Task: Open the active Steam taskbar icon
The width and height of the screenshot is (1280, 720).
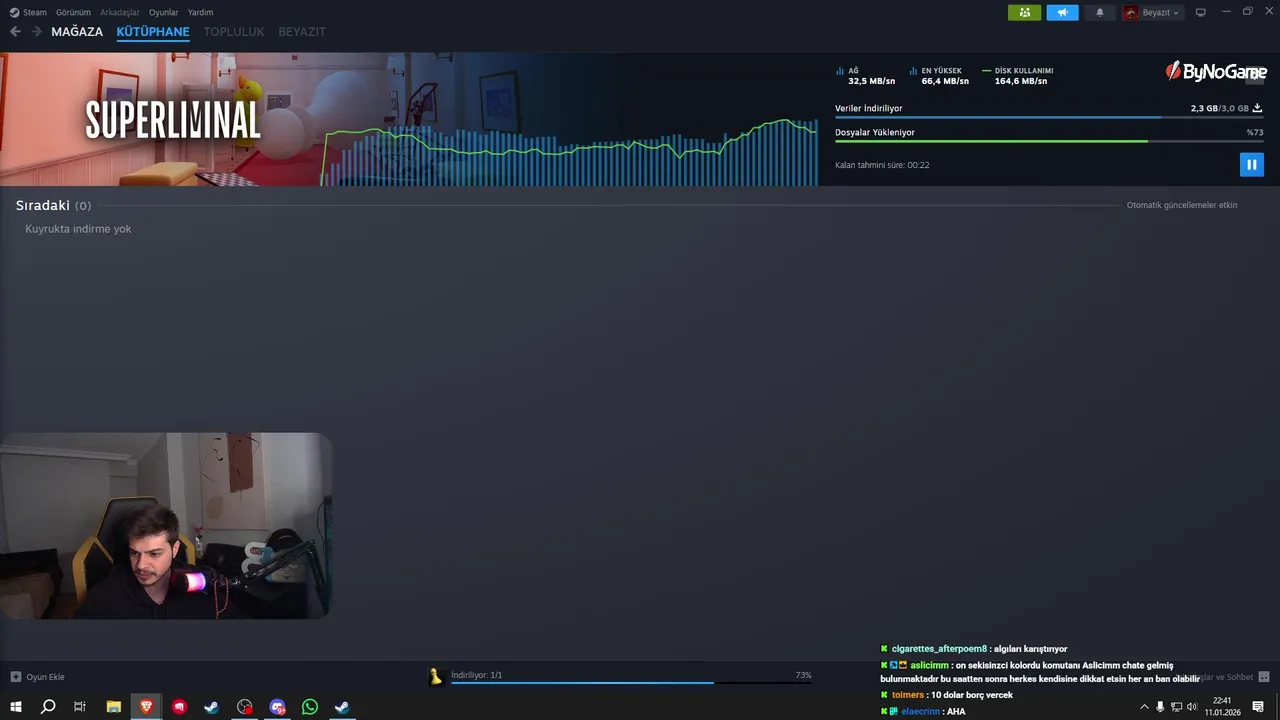Action: coord(342,707)
